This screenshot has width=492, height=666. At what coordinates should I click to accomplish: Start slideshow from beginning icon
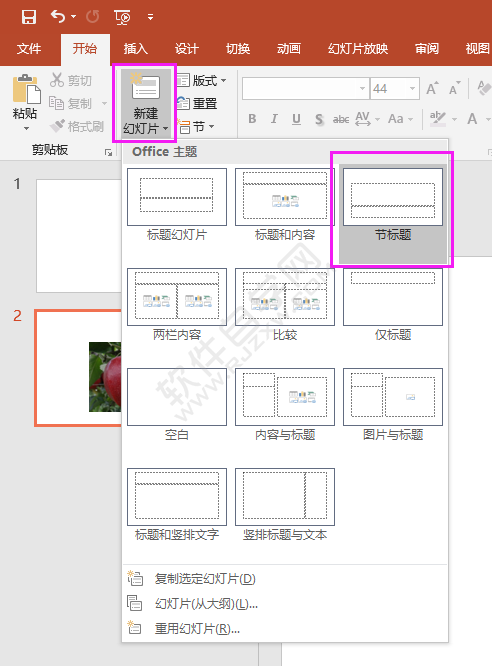coord(122,17)
